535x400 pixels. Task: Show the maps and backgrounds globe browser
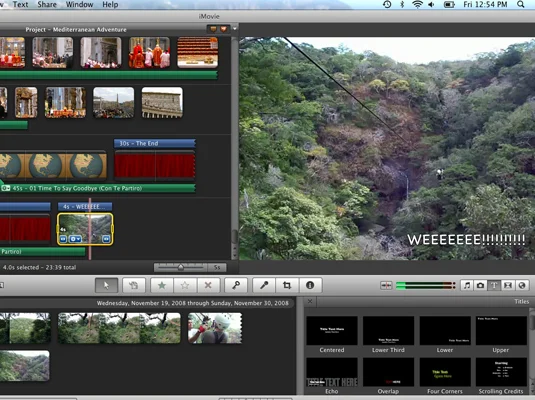coord(522,285)
